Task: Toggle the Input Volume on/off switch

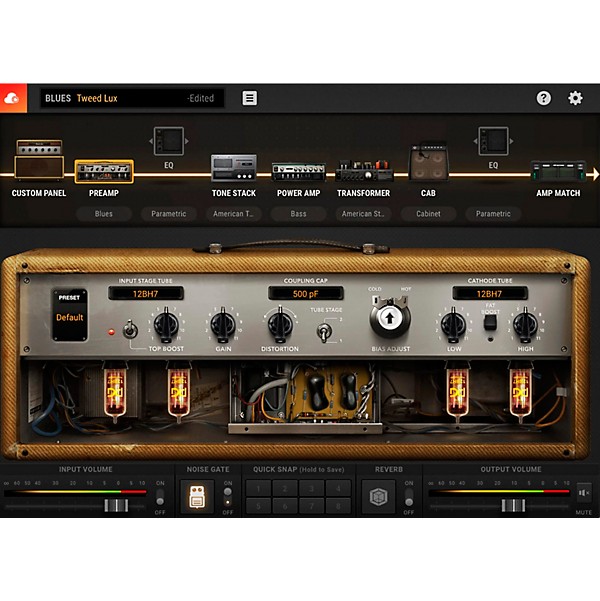Action: (159, 497)
